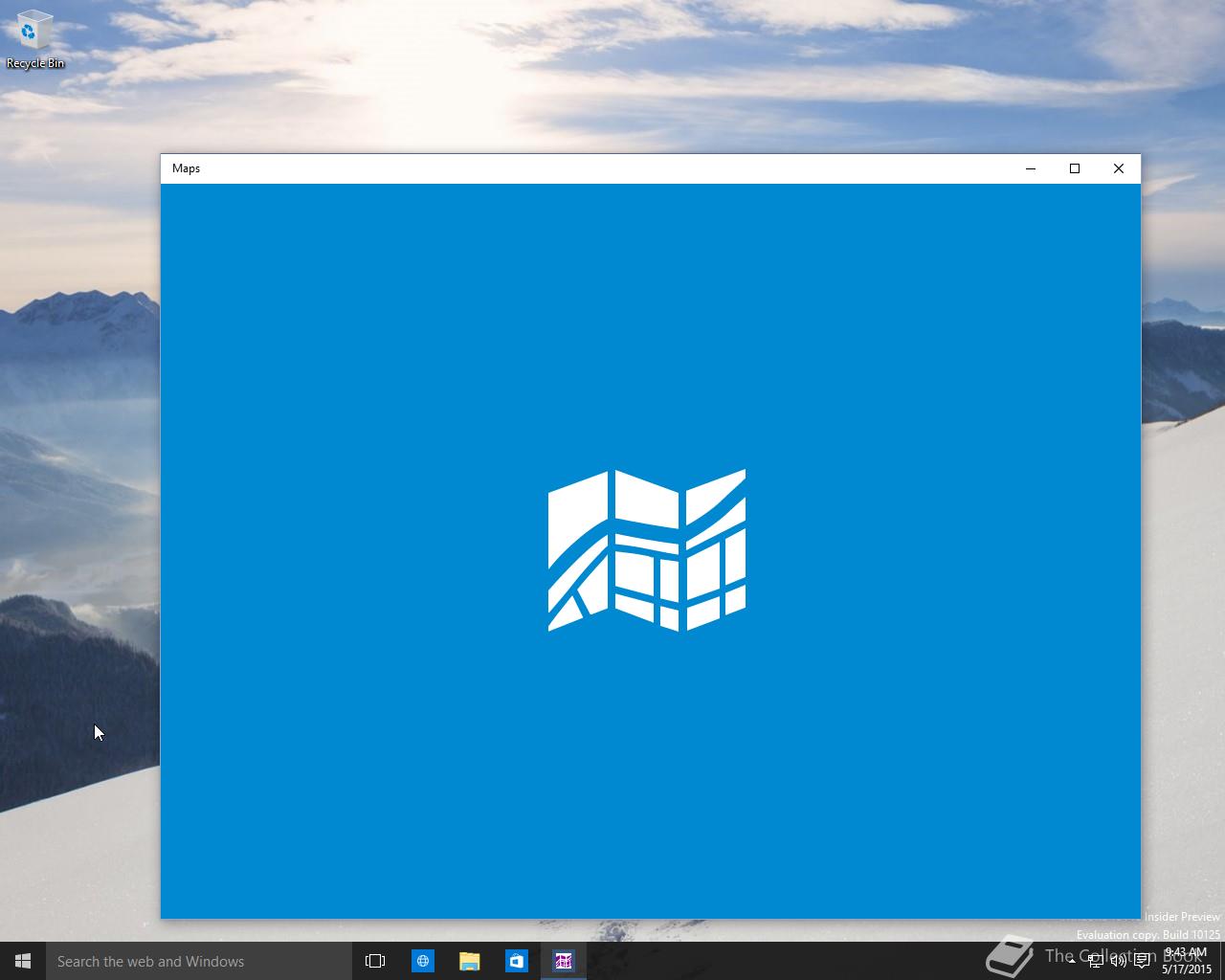This screenshot has width=1225, height=980.
Task: Open Task View from the taskbar
Action: coord(375,961)
